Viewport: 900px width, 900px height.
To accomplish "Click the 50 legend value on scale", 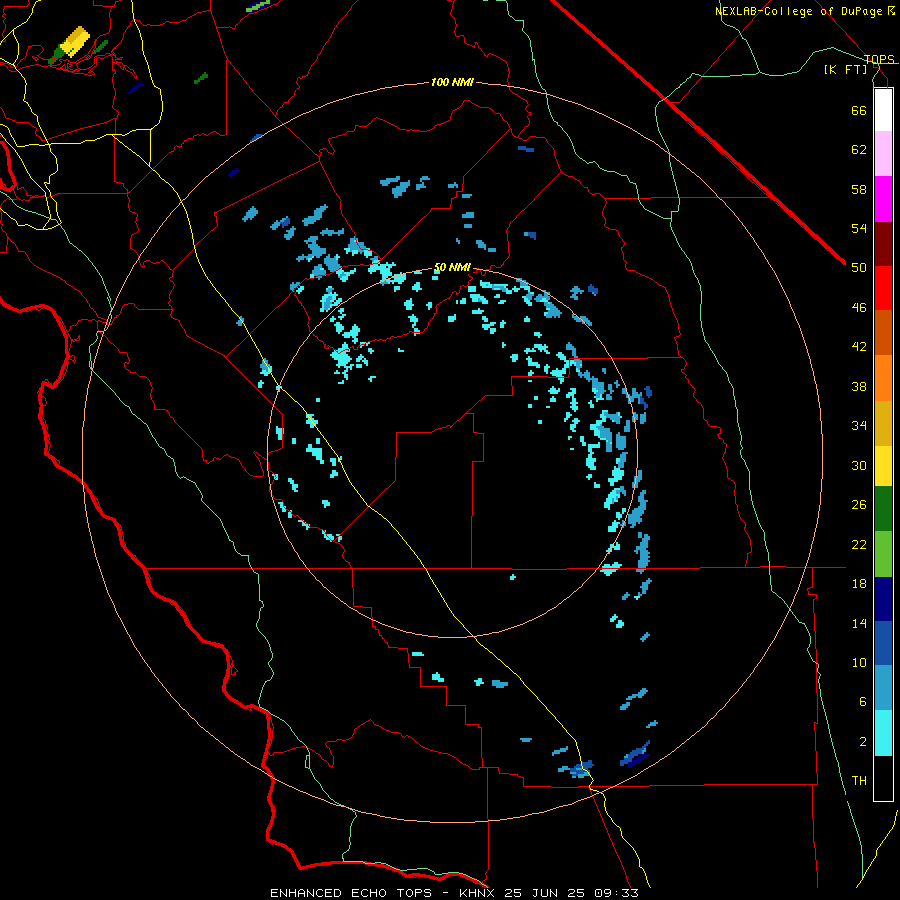I will tap(859, 268).
